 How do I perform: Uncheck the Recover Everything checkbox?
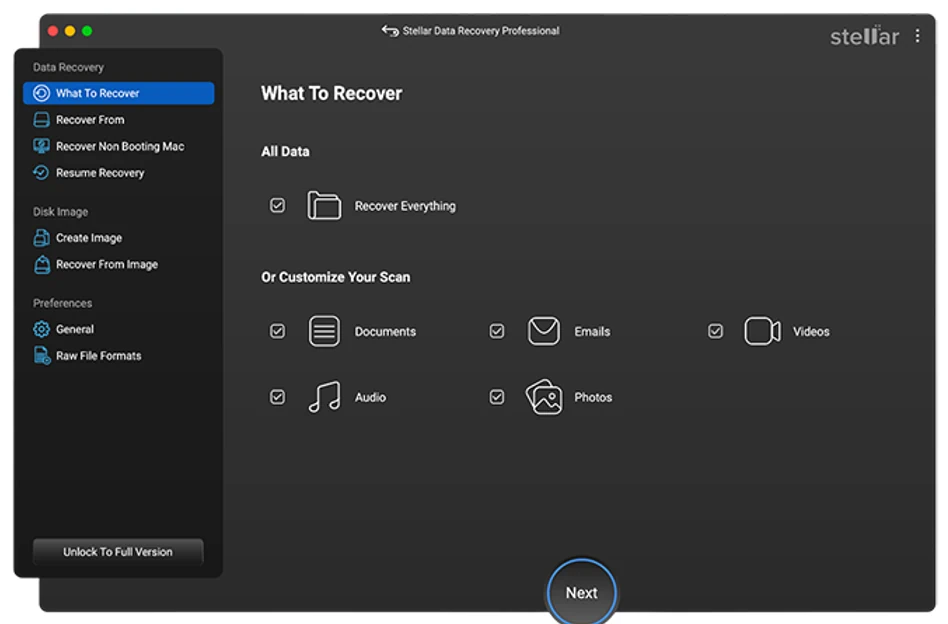[278, 206]
